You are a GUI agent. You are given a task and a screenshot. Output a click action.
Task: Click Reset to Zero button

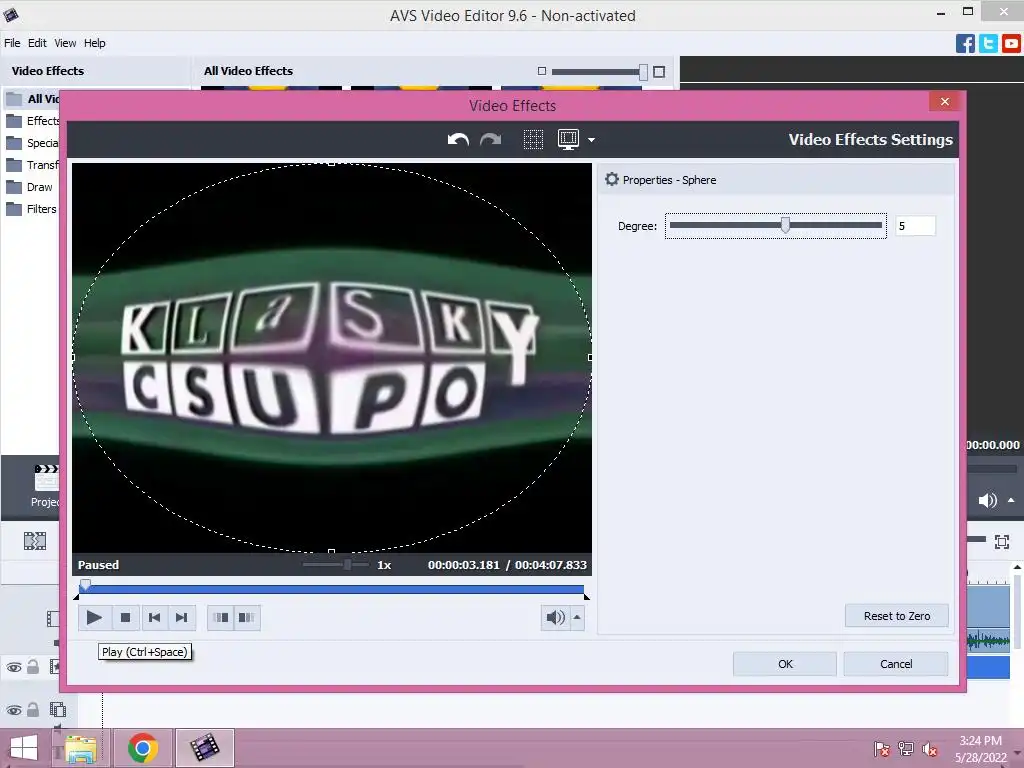tap(897, 616)
